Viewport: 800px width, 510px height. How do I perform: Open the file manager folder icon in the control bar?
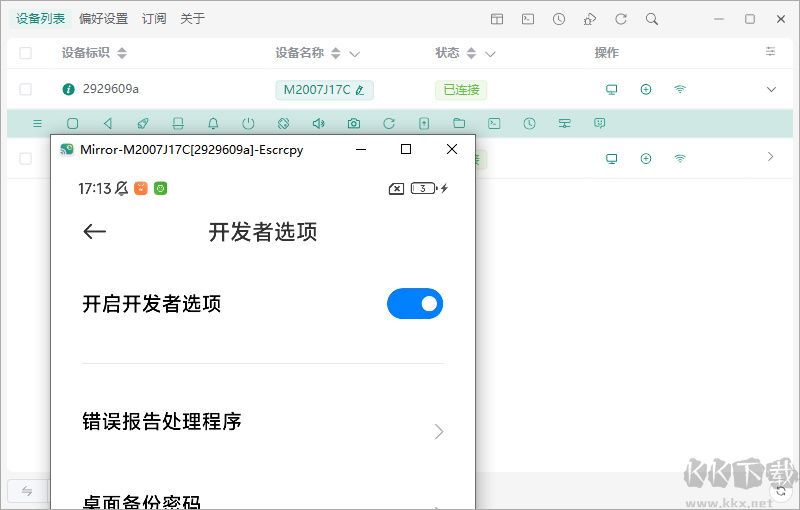tap(459, 123)
